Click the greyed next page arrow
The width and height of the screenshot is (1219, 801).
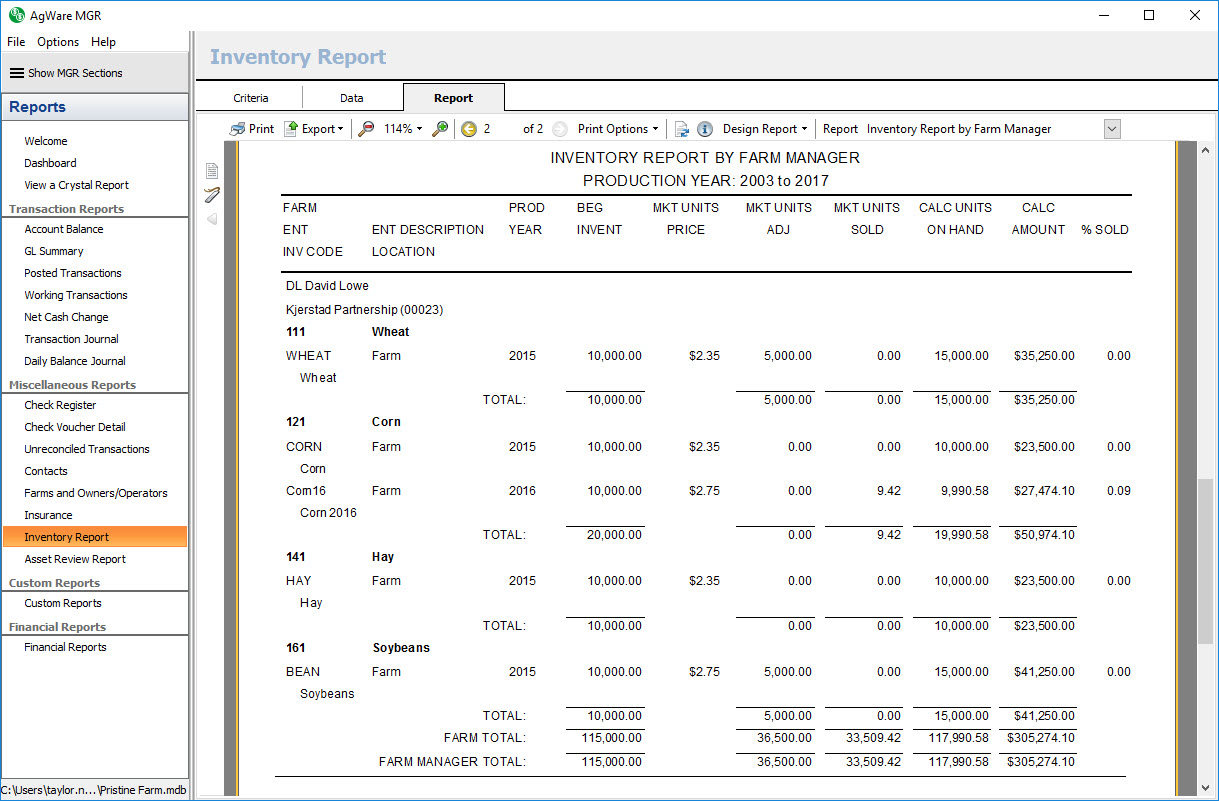click(560, 129)
